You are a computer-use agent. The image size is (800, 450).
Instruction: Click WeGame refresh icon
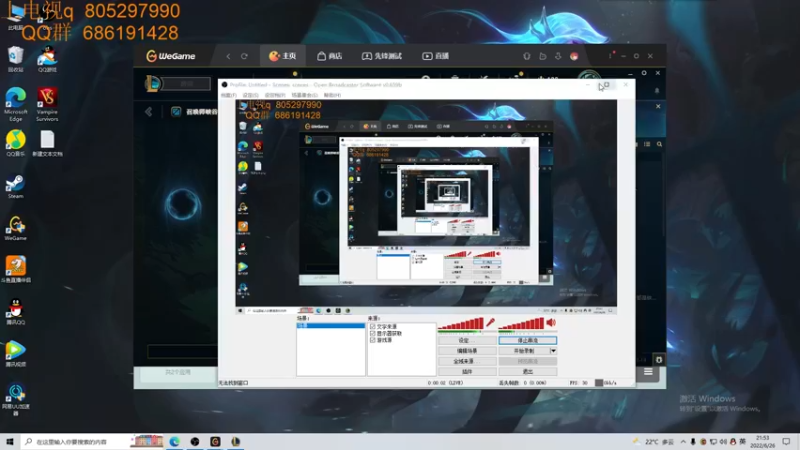244,56
